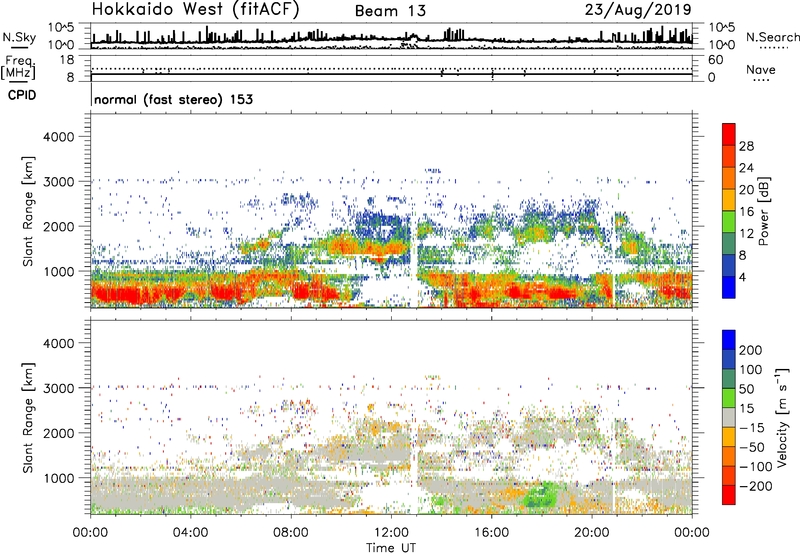
Task: Click the '200' velocity colorbar label
Action: tap(751, 350)
